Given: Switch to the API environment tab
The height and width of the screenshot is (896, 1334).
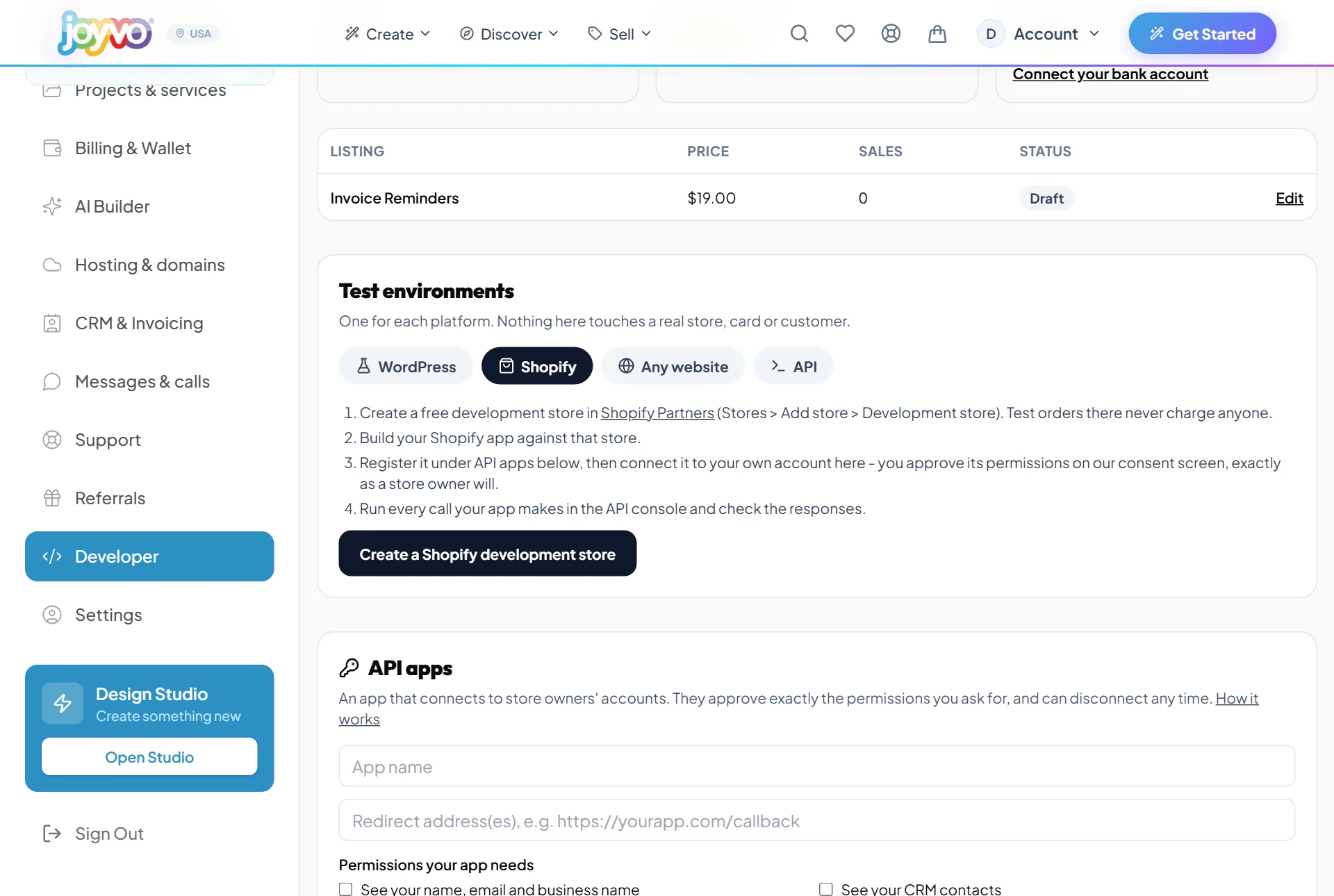Looking at the screenshot, I should tap(793, 366).
